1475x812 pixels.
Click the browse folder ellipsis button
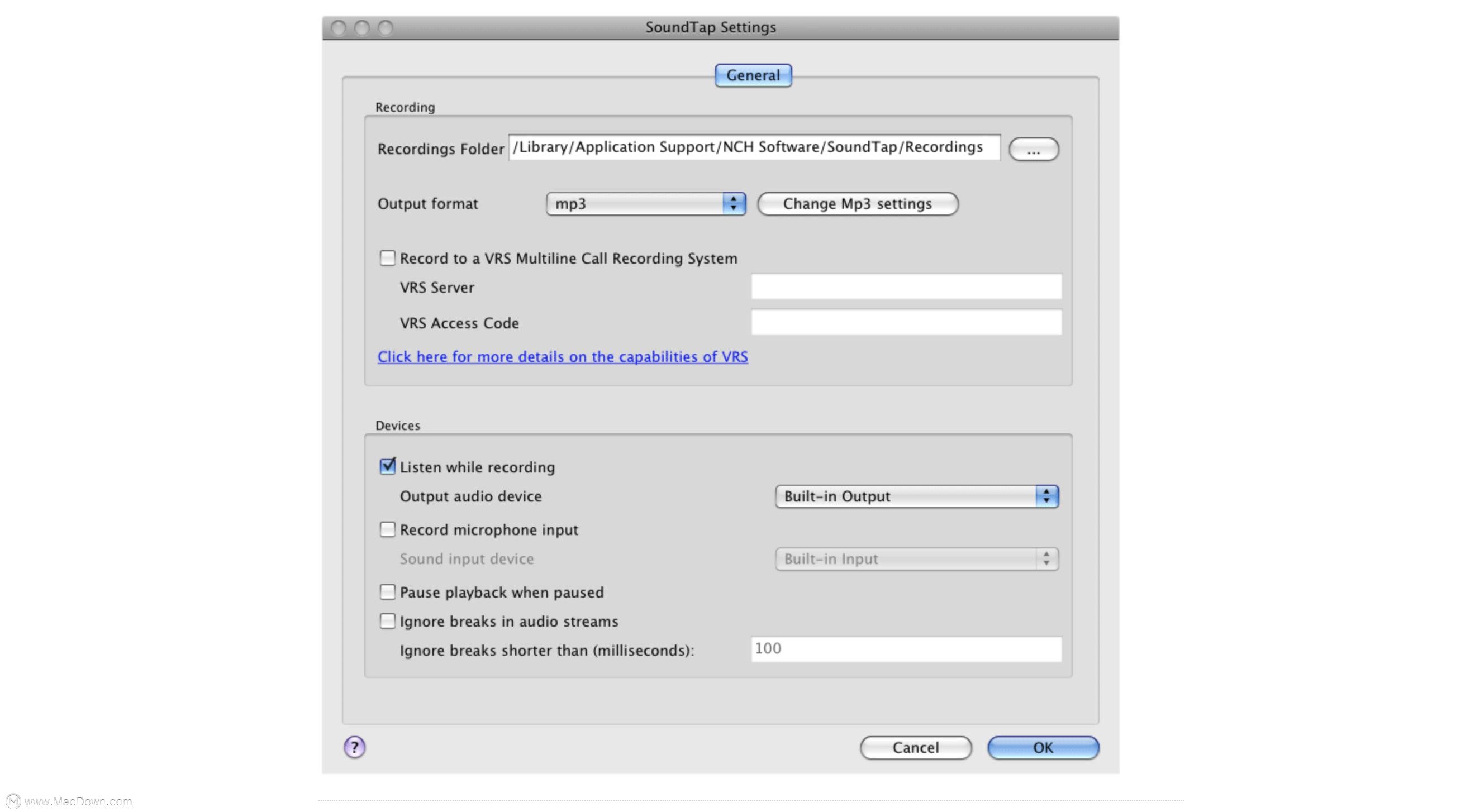click(x=1033, y=149)
